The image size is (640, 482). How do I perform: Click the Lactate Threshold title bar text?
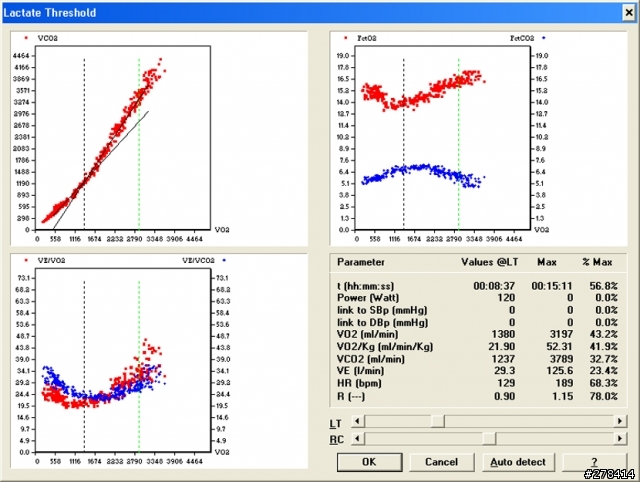(x=50, y=13)
